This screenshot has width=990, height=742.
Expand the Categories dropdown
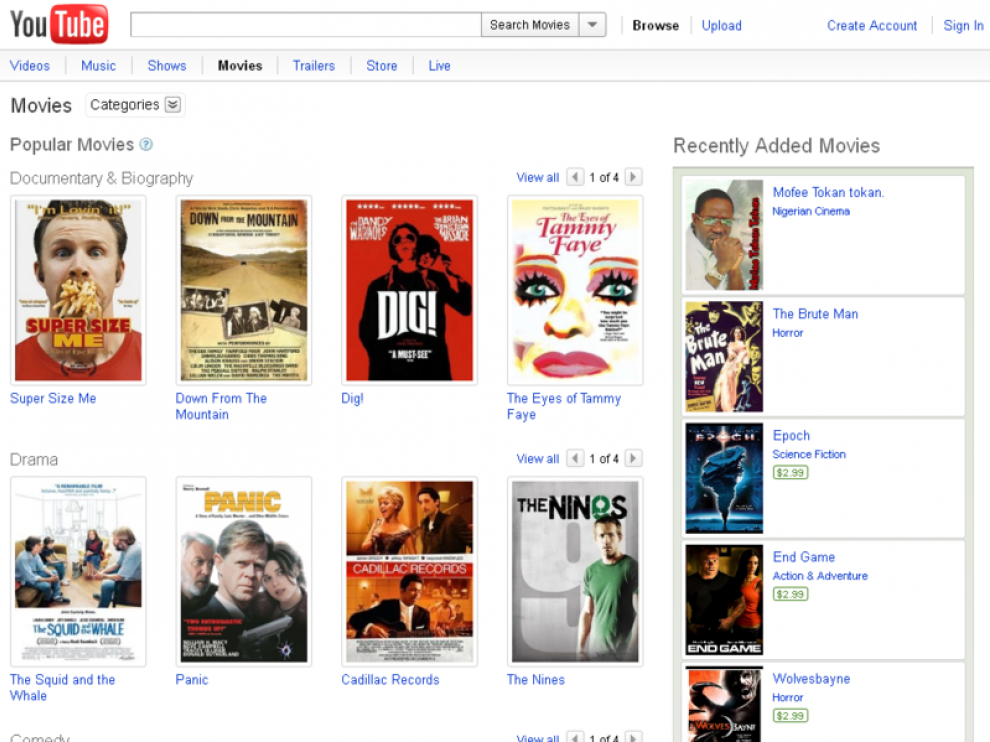tap(134, 105)
